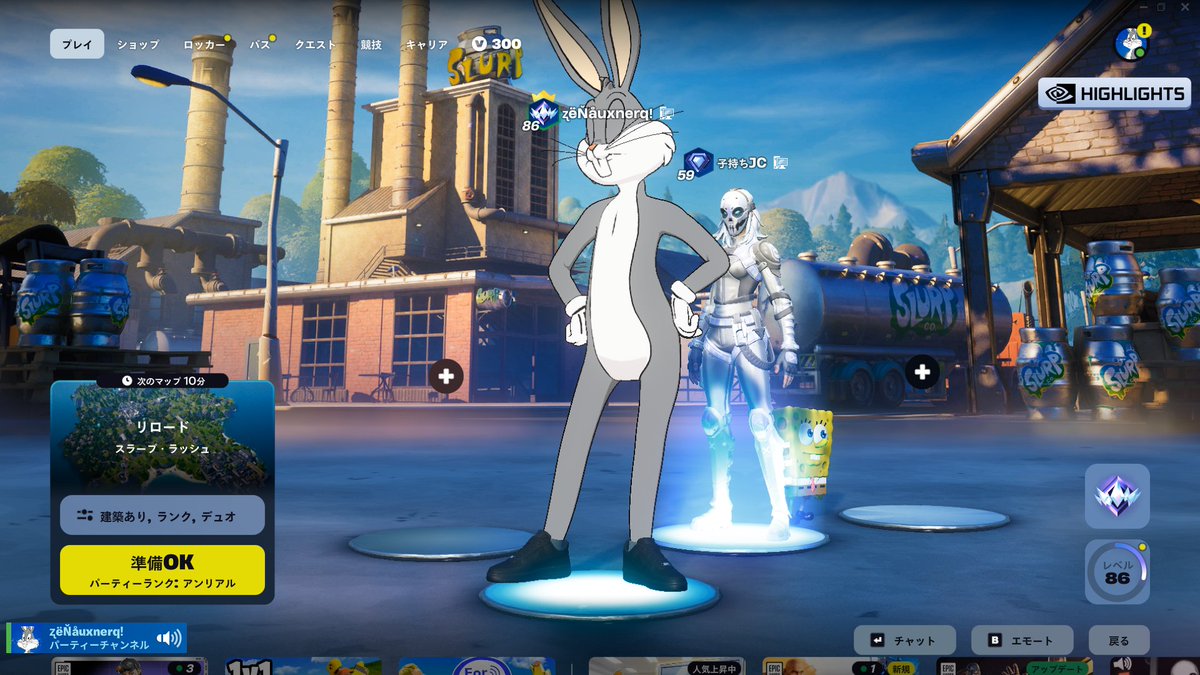The height and width of the screenshot is (675, 1200).
Task: Open the レベル 86 progress ring
Action: pyautogui.click(x=1117, y=572)
